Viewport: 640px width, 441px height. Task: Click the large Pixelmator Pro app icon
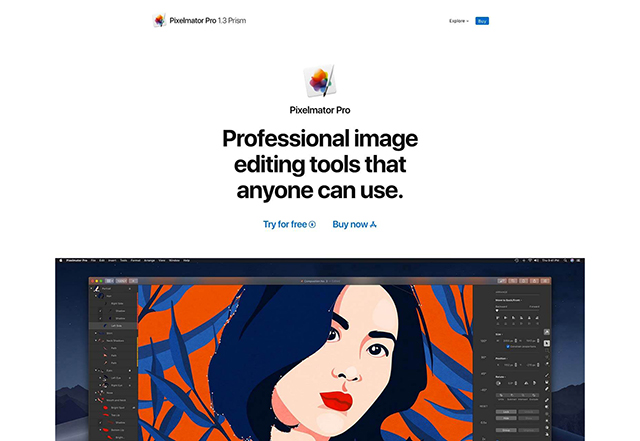pyautogui.click(x=320, y=81)
